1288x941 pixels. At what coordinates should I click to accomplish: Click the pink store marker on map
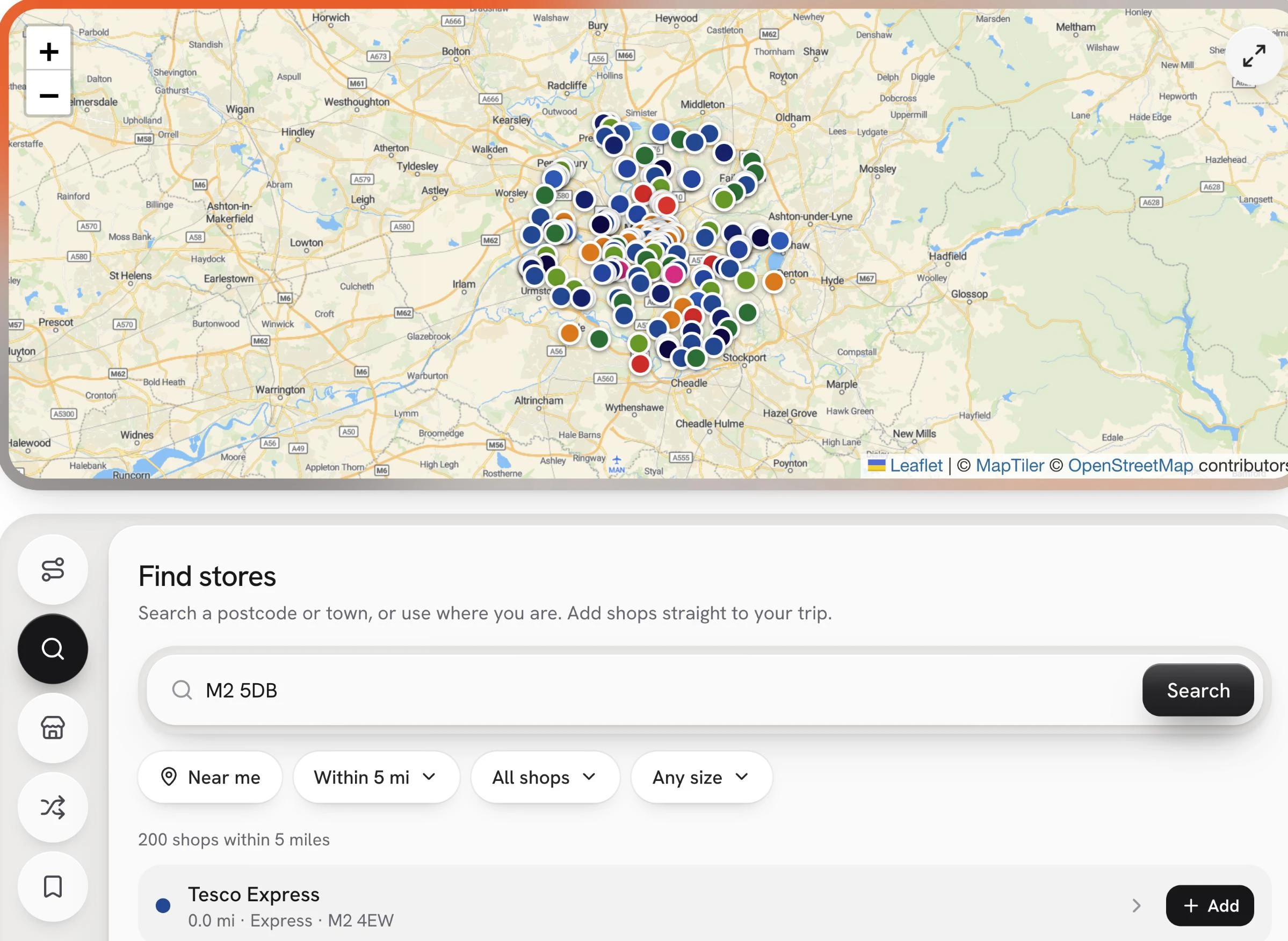pos(674,274)
